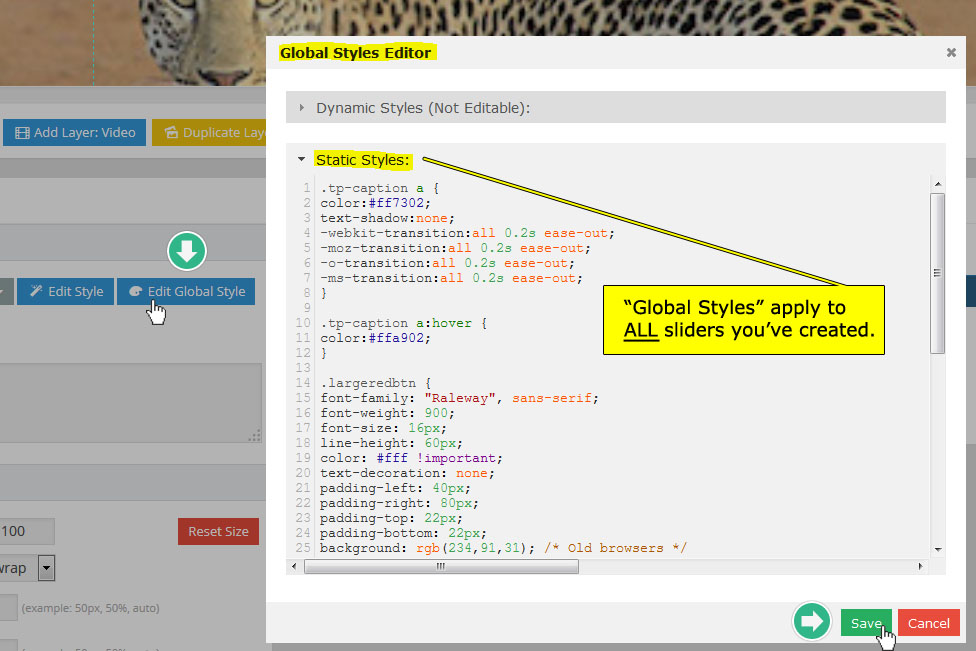
Task: Click the magic wand icon on Edit Style
Action: tap(36, 292)
